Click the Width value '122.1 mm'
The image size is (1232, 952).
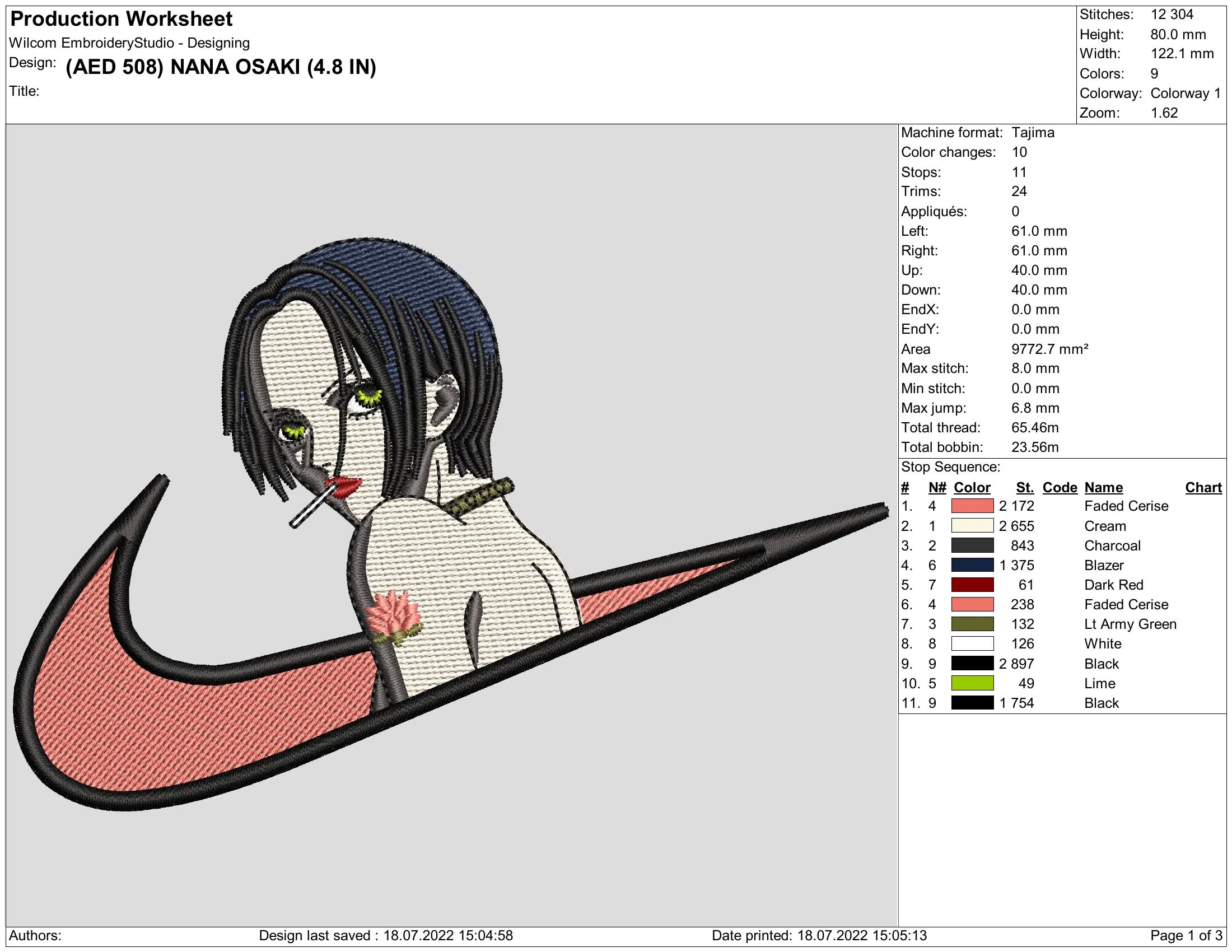pos(1182,54)
